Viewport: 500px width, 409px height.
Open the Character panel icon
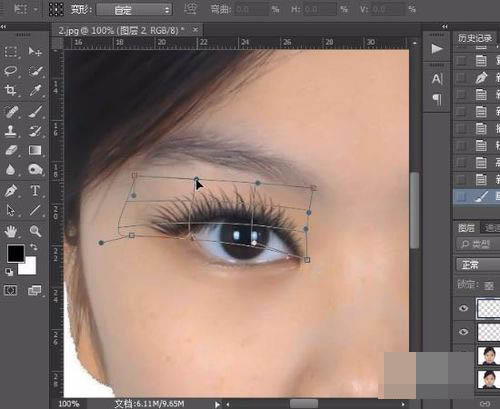pos(437,79)
